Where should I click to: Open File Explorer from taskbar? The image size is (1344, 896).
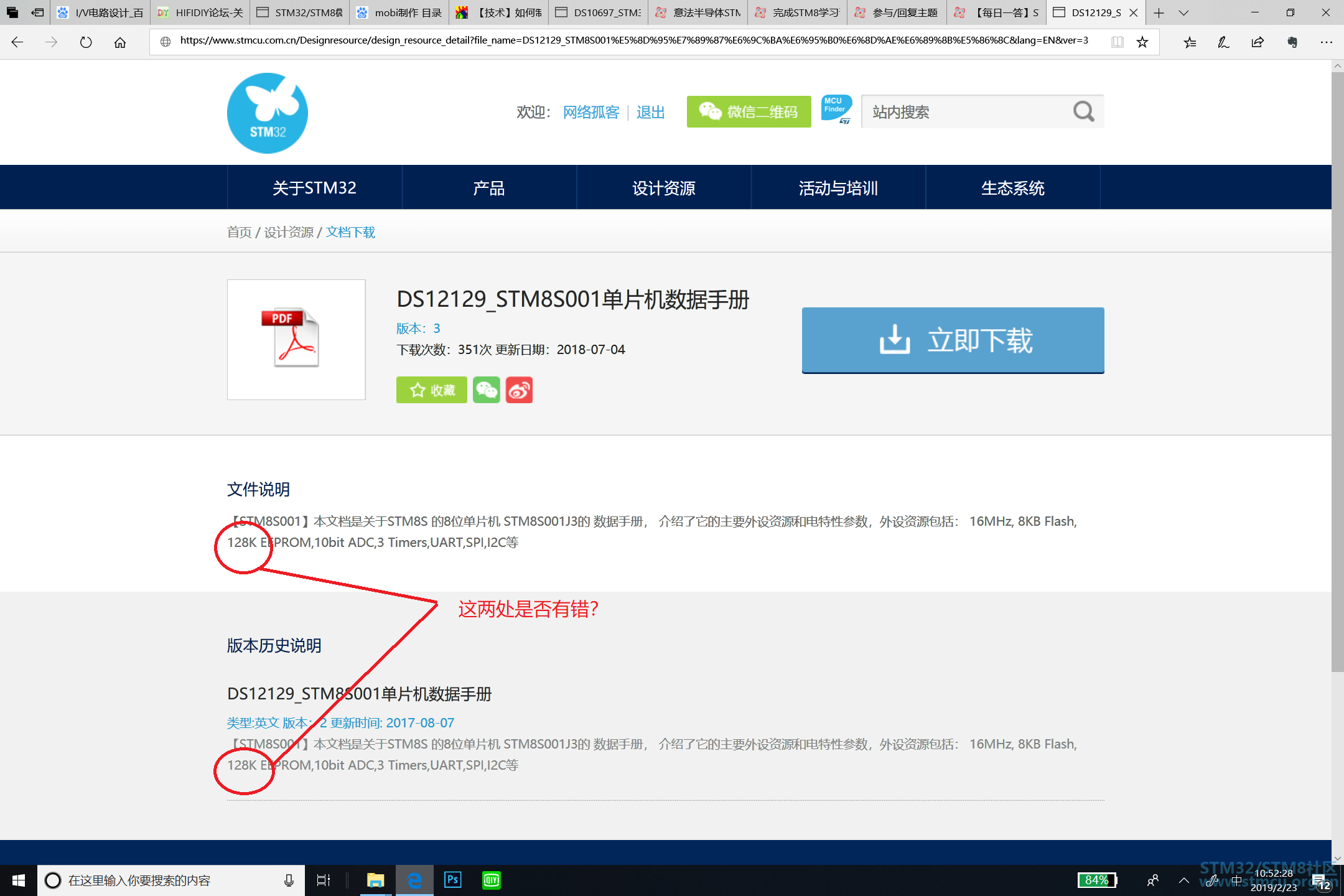[375, 880]
